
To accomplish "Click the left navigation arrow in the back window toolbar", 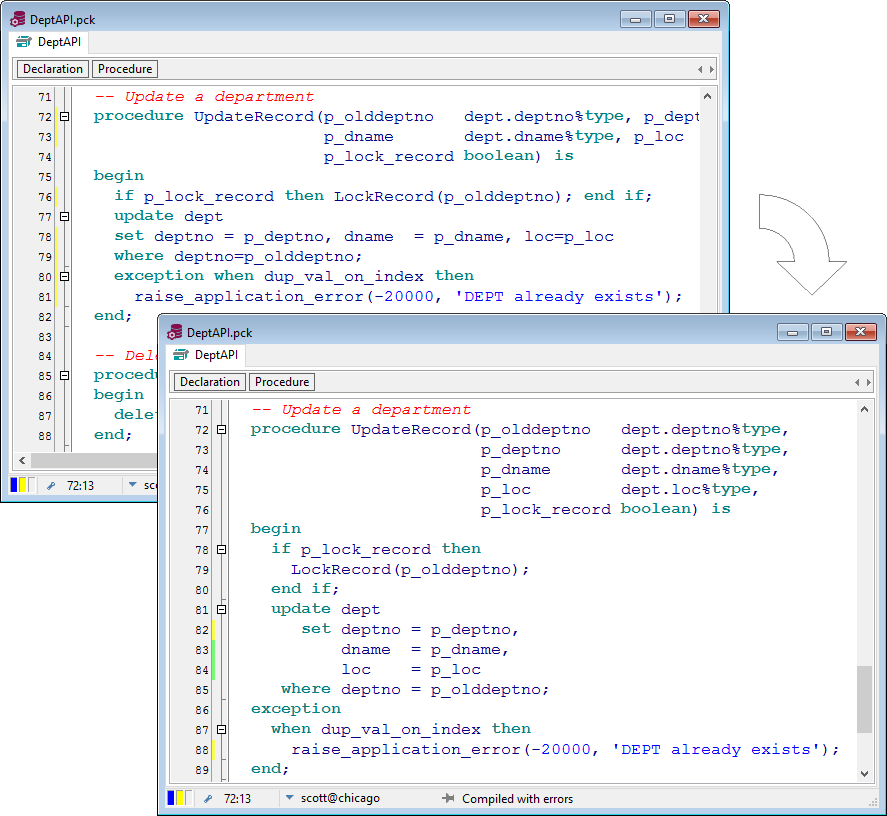I will [x=700, y=70].
